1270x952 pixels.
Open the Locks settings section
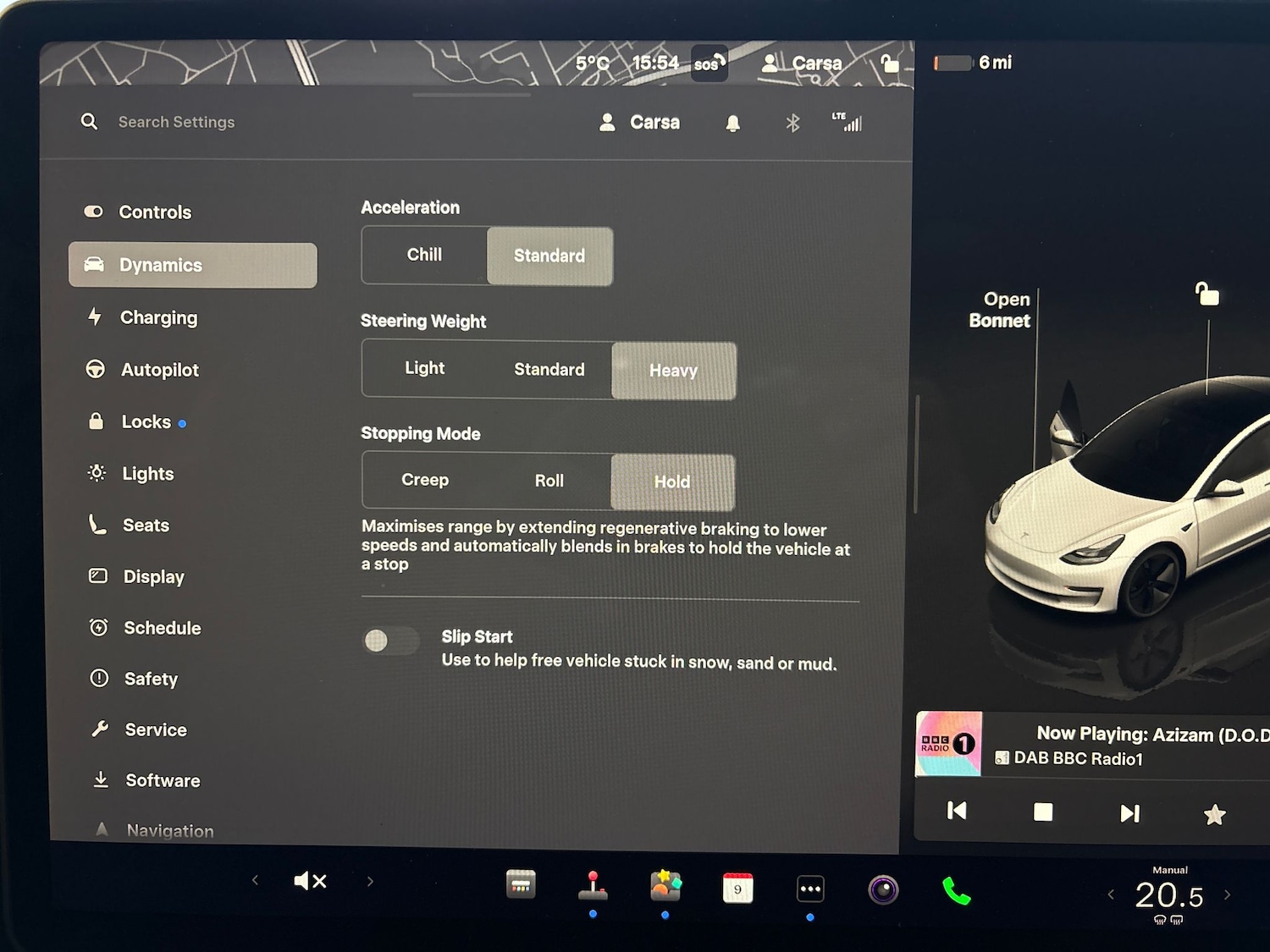(146, 421)
